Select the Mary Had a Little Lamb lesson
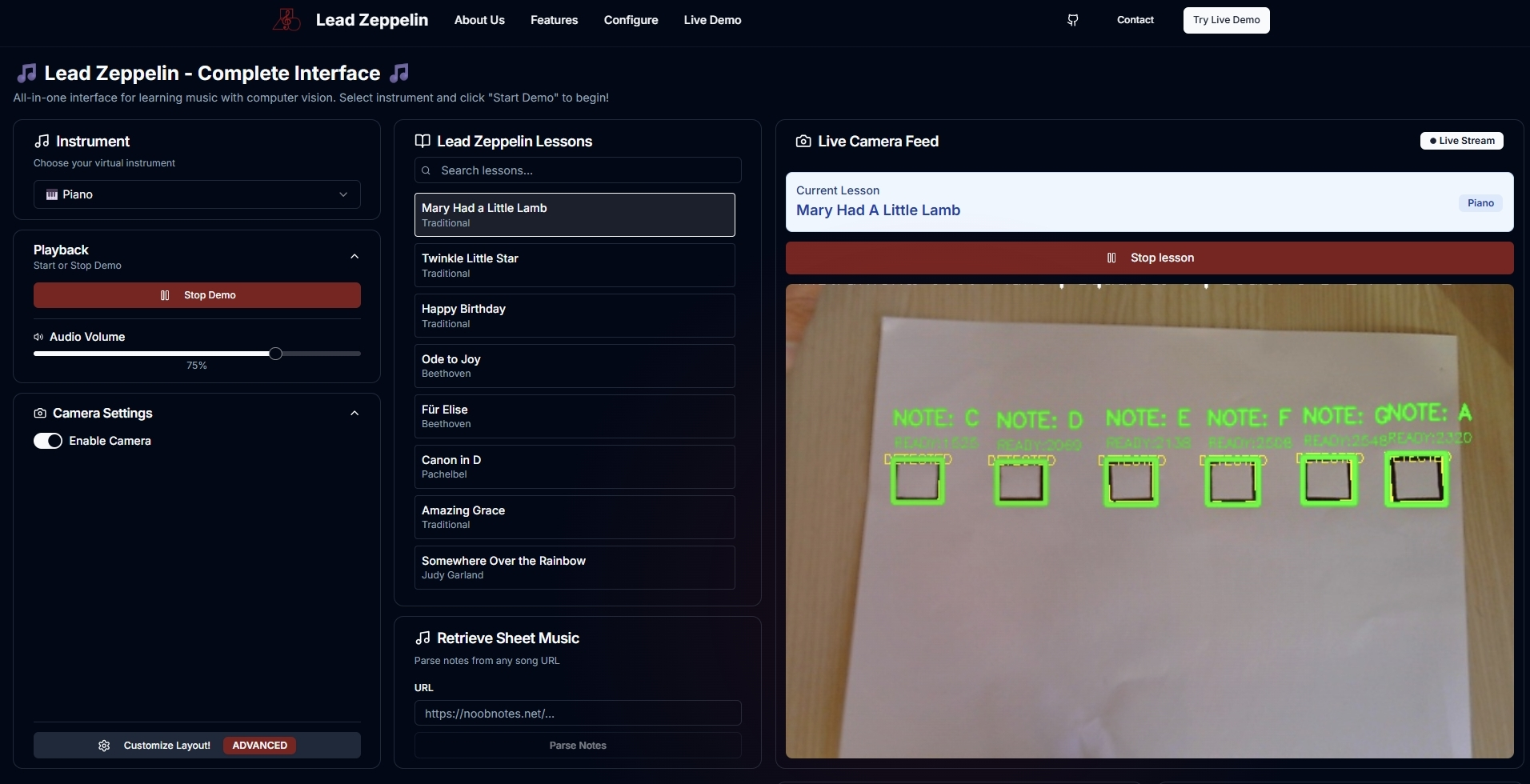 (575, 214)
